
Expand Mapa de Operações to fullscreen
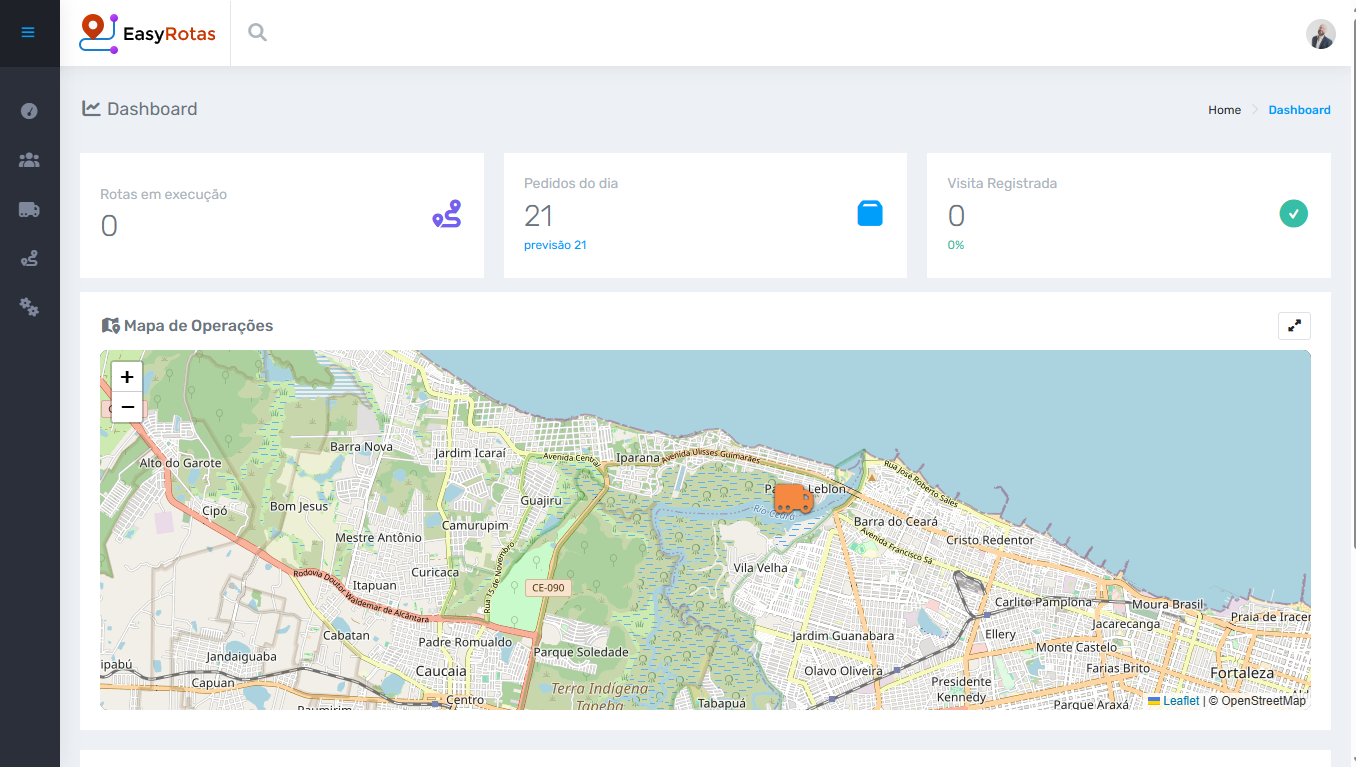coord(1294,325)
